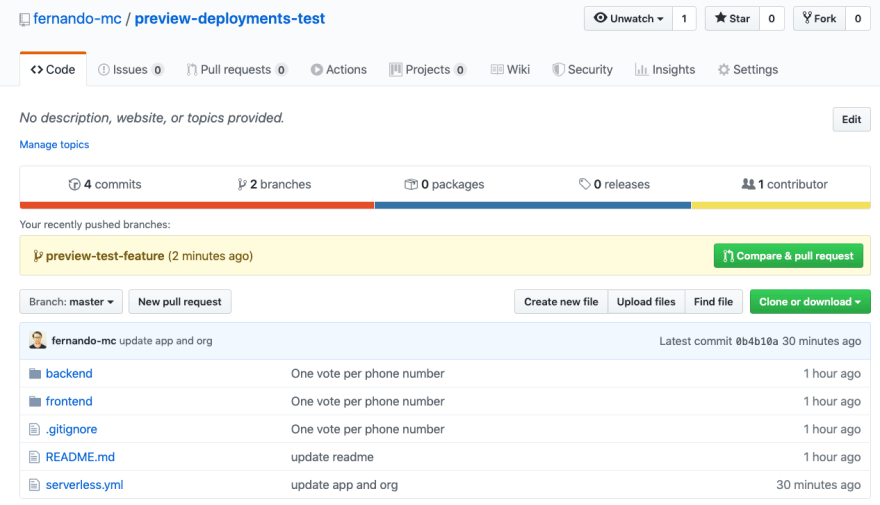Open the preview-test-feature branch link

click(x=105, y=256)
